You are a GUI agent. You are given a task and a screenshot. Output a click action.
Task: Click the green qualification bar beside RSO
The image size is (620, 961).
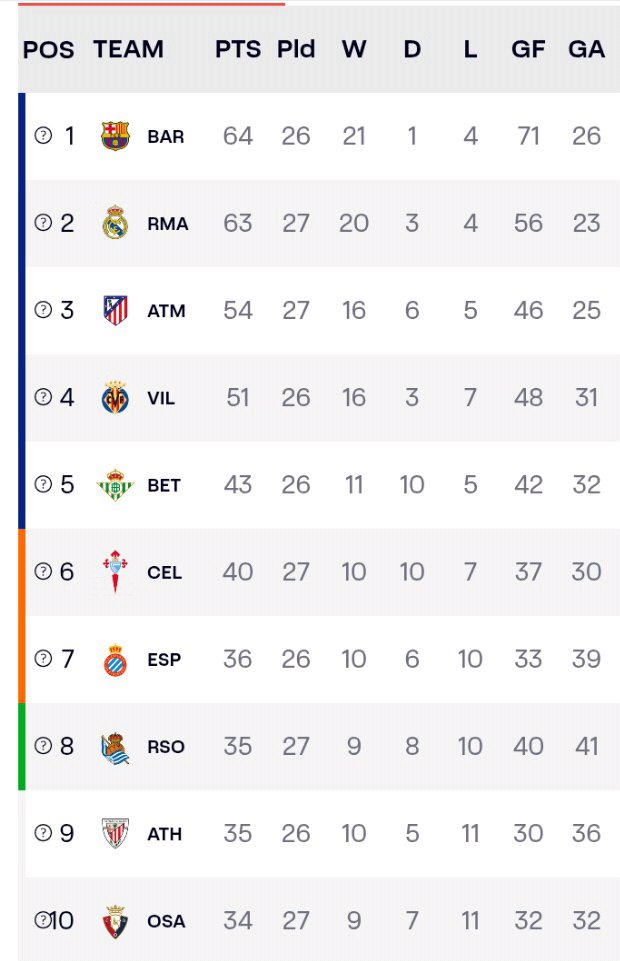21,747
